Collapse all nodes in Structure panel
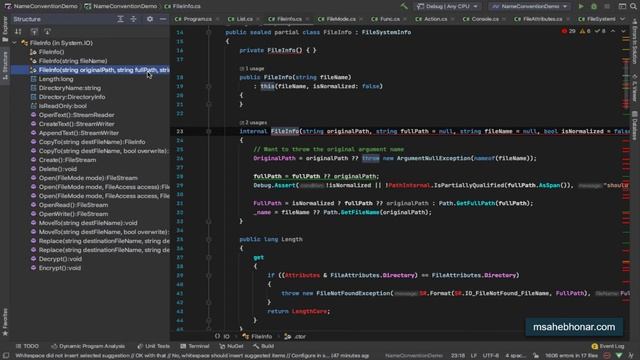This screenshot has height=360, width=640. click(x=133, y=19)
